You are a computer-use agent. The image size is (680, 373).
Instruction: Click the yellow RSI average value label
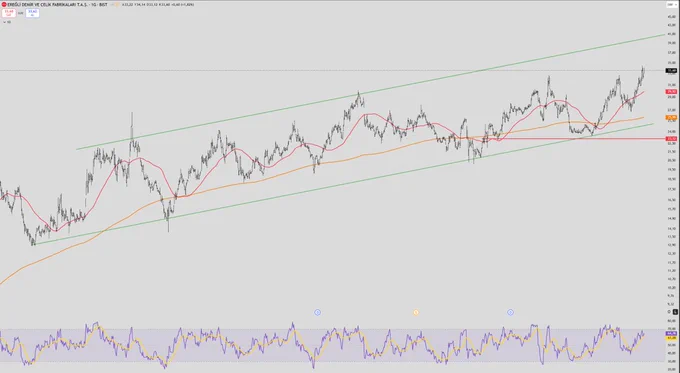click(671, 337)
